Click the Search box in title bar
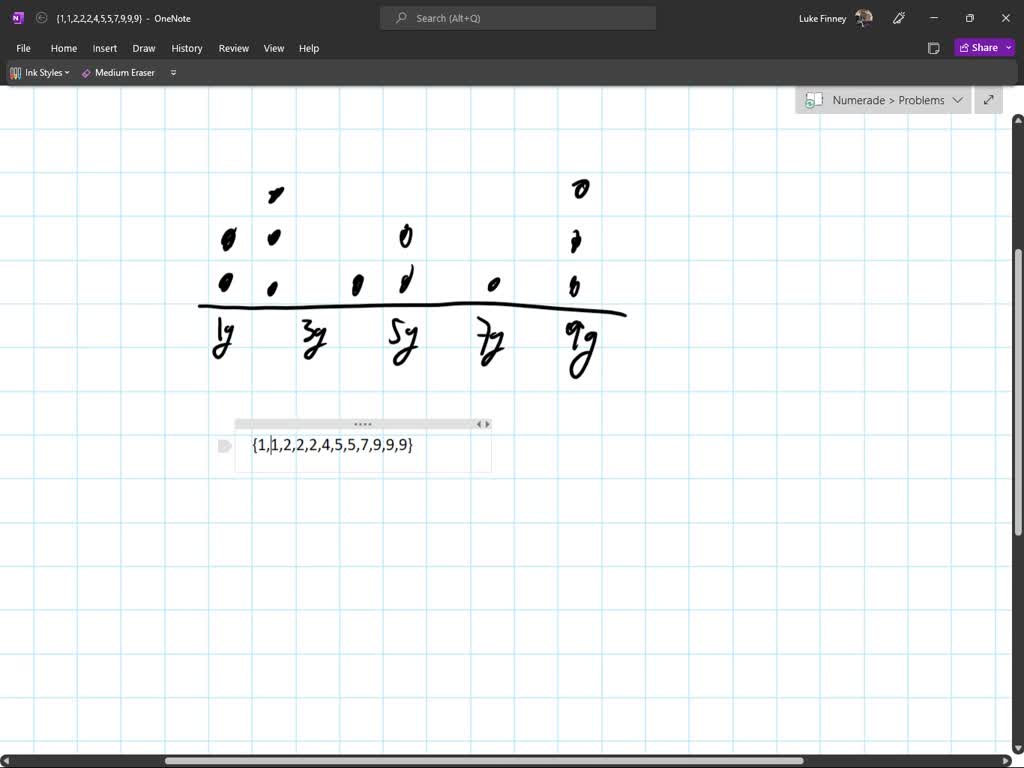 click(x=518, y=18)
